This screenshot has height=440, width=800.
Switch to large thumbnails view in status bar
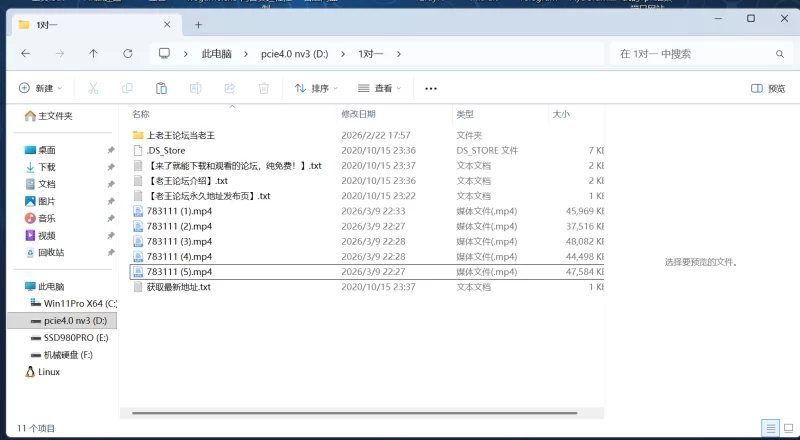(x=786, y=428)
